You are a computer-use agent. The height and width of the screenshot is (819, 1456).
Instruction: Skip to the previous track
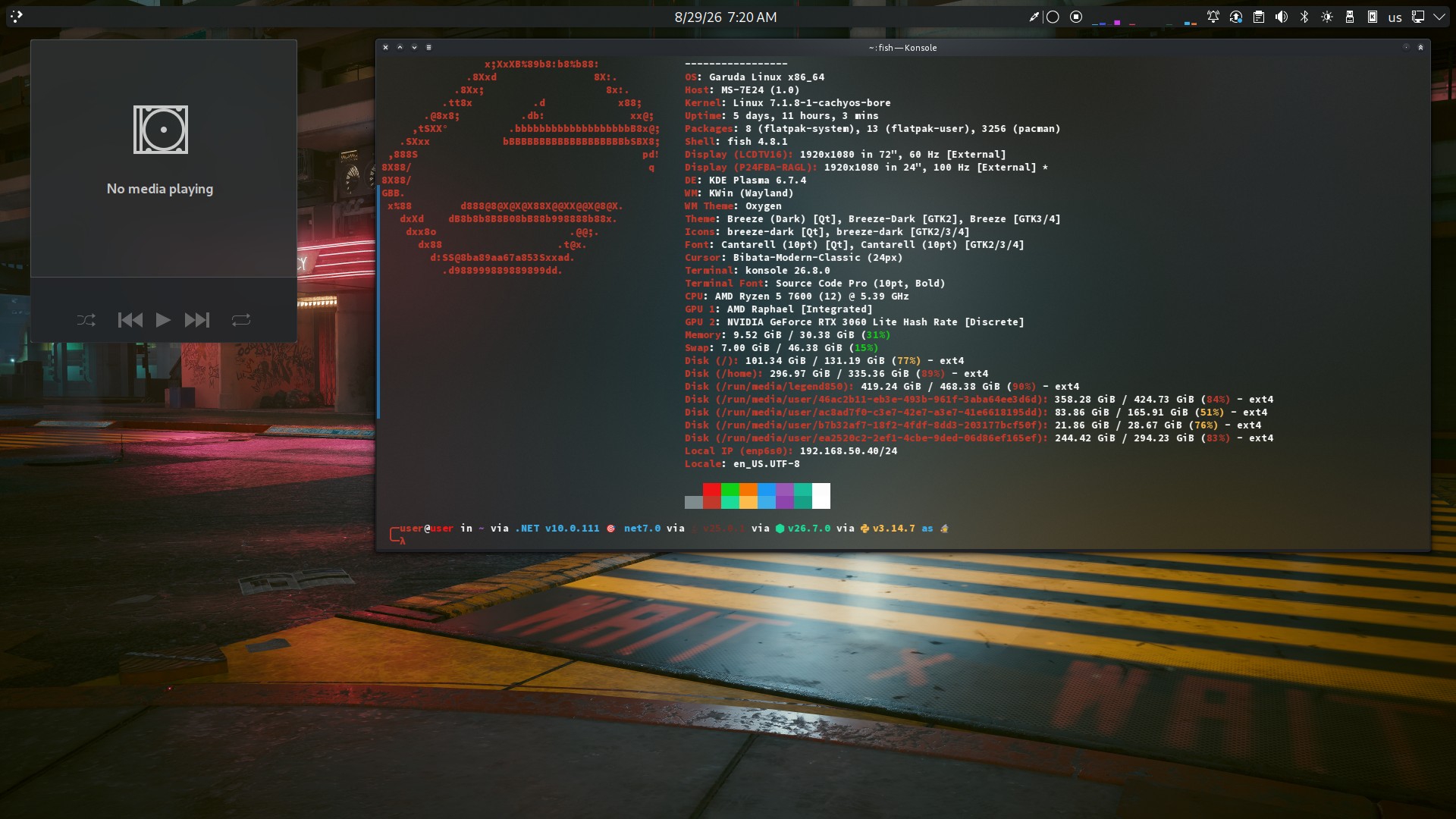[x=130, y=320]
